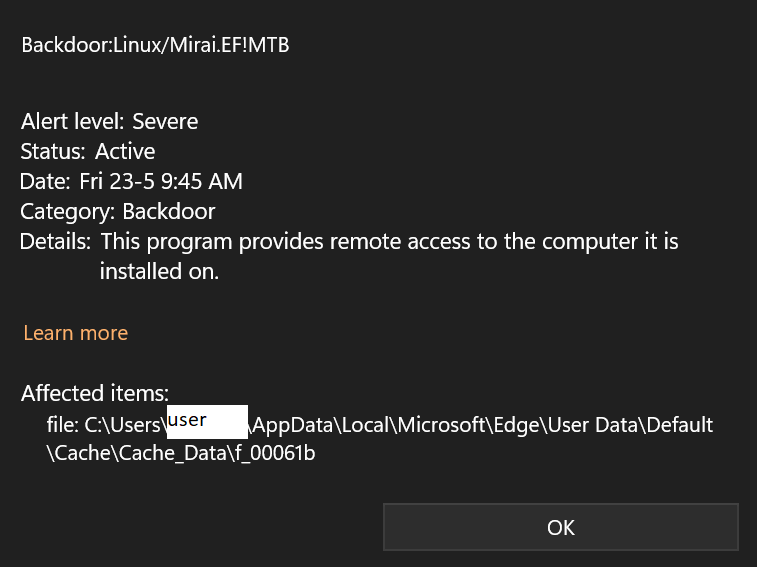Select the 'Active' status value

click(x=125, y=152)
